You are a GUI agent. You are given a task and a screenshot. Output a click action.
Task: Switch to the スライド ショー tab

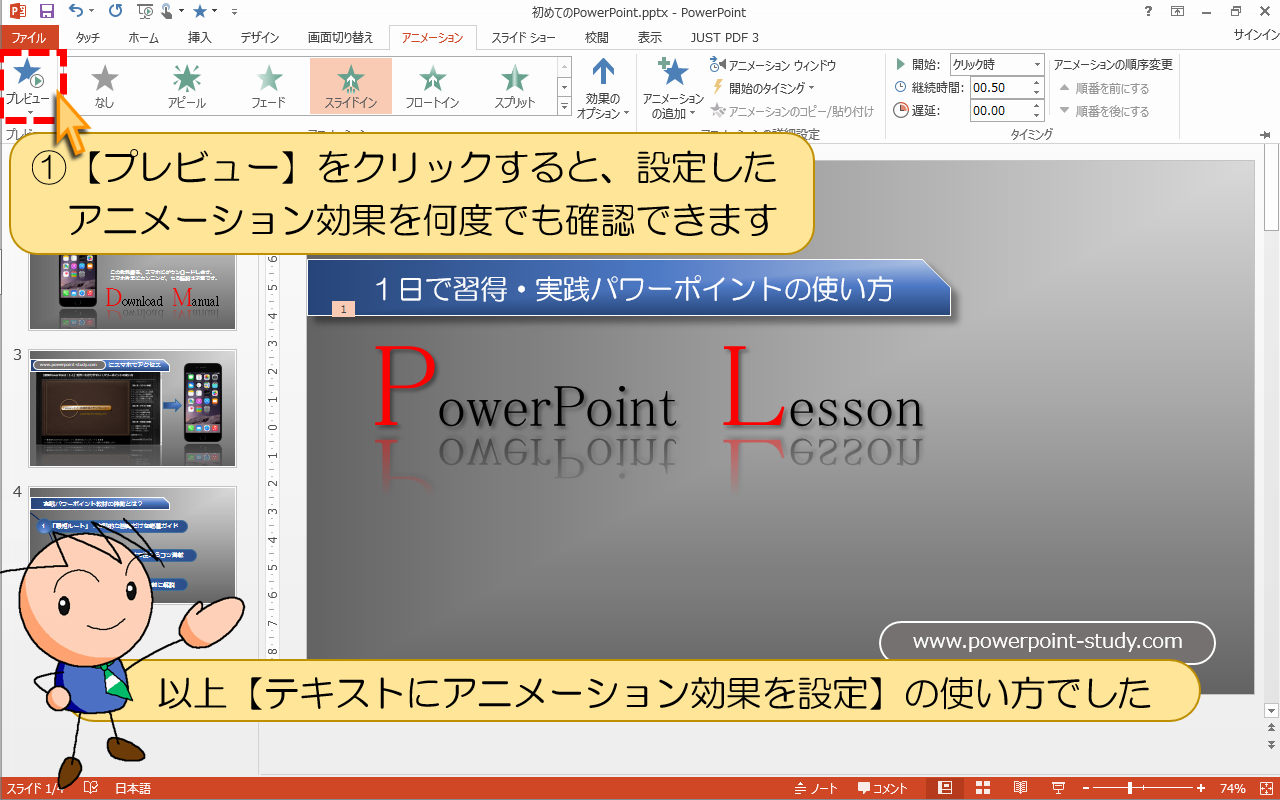[524, 37]
